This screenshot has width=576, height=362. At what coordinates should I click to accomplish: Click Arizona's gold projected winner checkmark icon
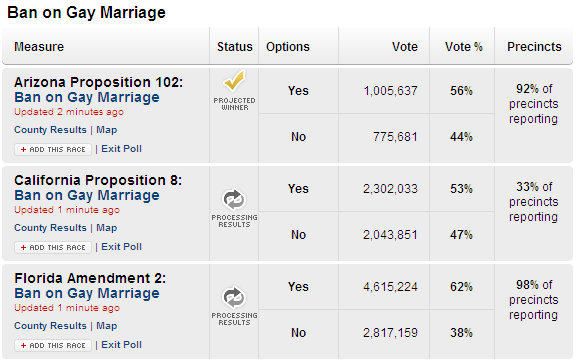(x=234, y=80)
